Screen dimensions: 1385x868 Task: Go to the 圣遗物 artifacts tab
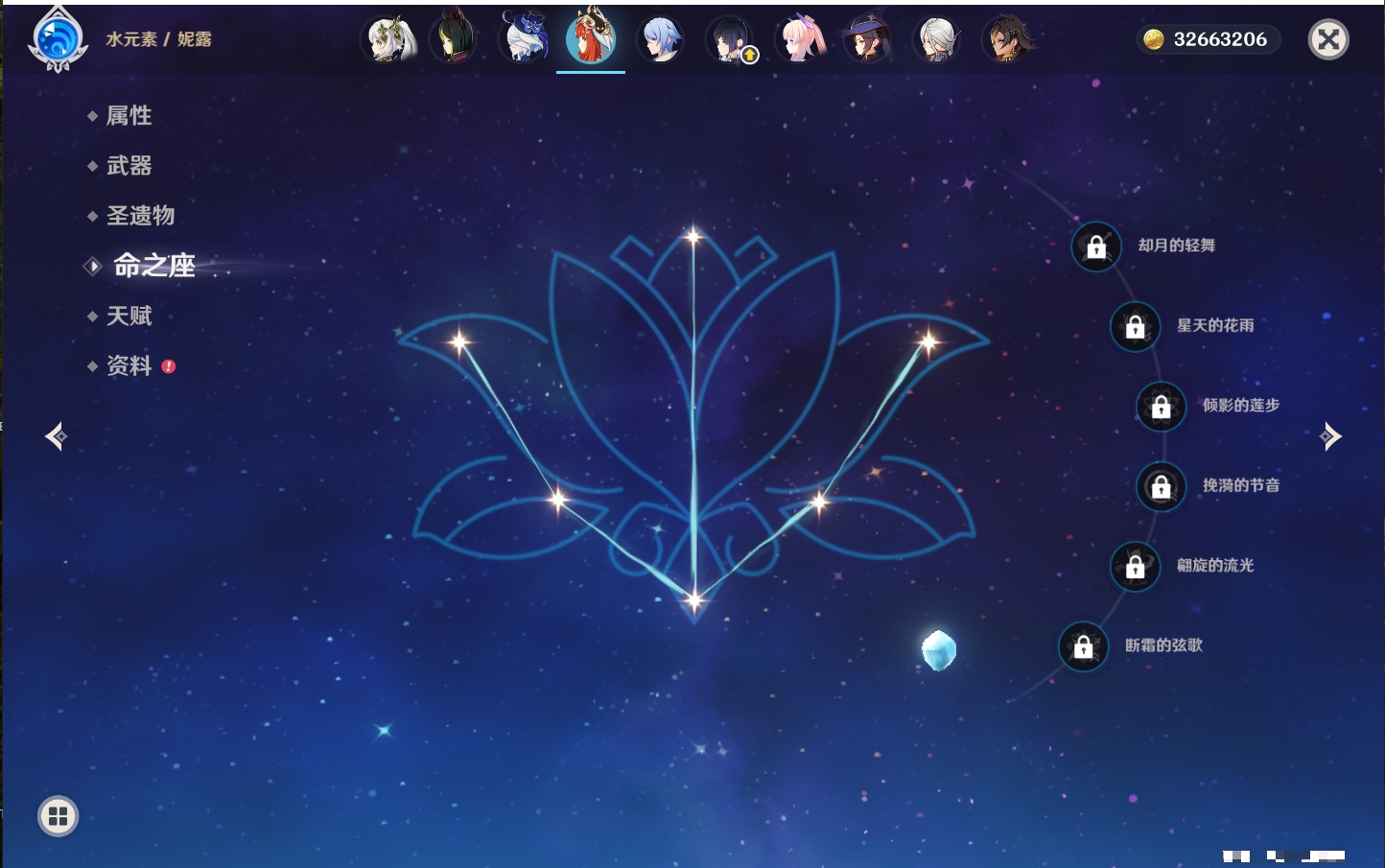coord(140,216)
